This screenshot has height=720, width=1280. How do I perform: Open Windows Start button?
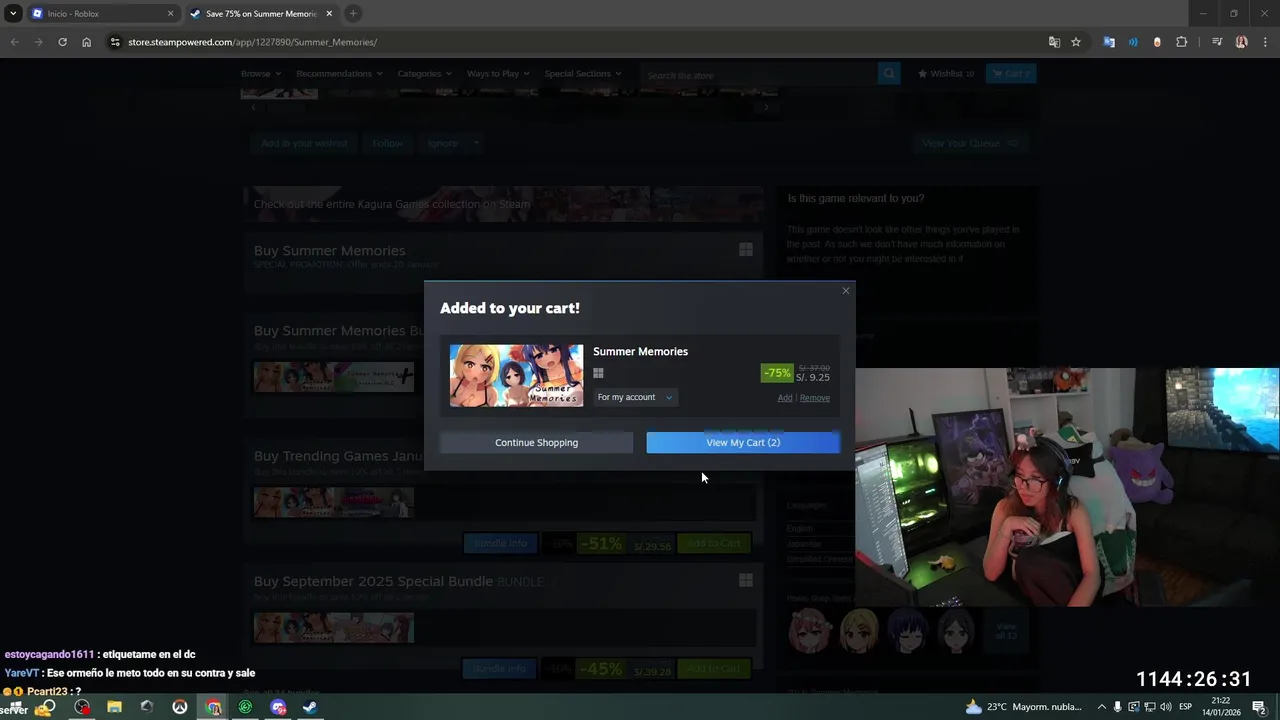14,708
